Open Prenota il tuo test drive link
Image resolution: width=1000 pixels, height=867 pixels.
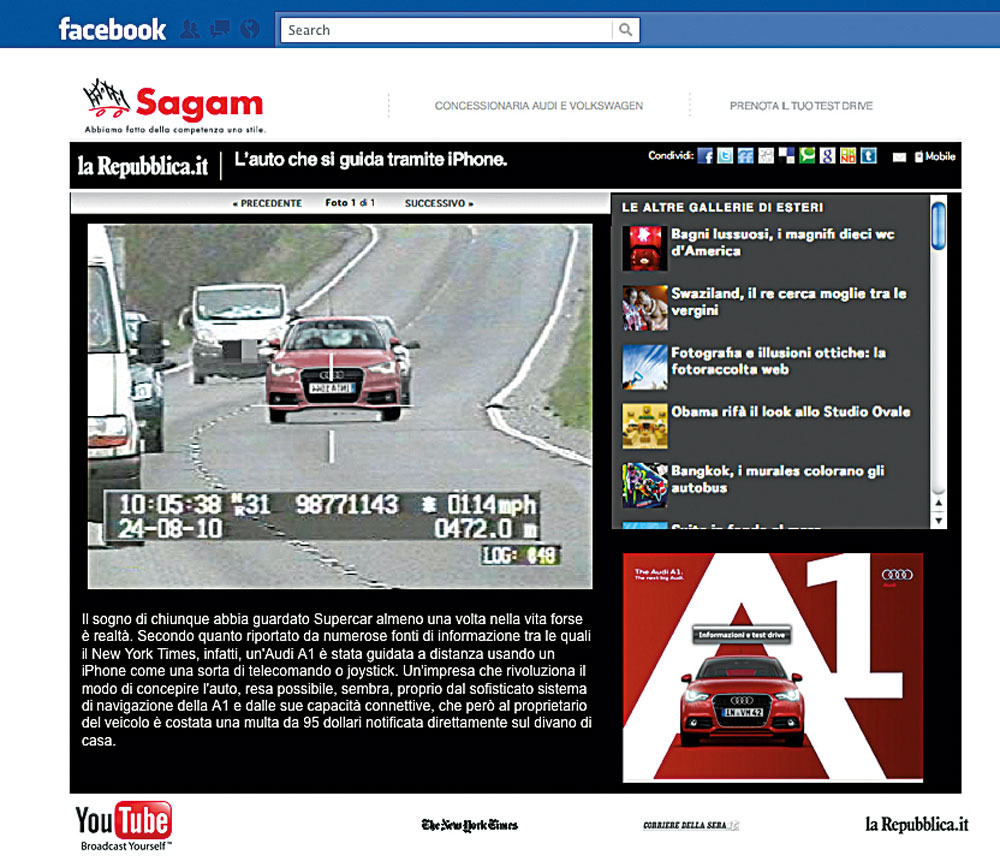801,106
